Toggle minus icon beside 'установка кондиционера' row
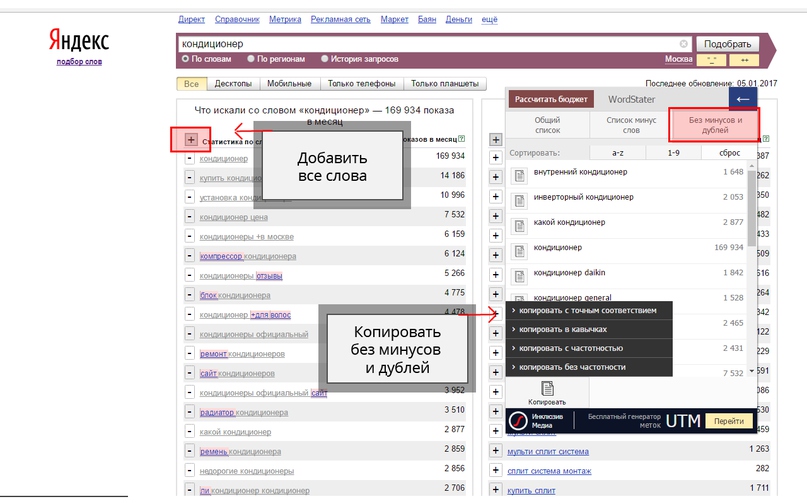Viewport: 807px width, 504px height. [189, 197]
